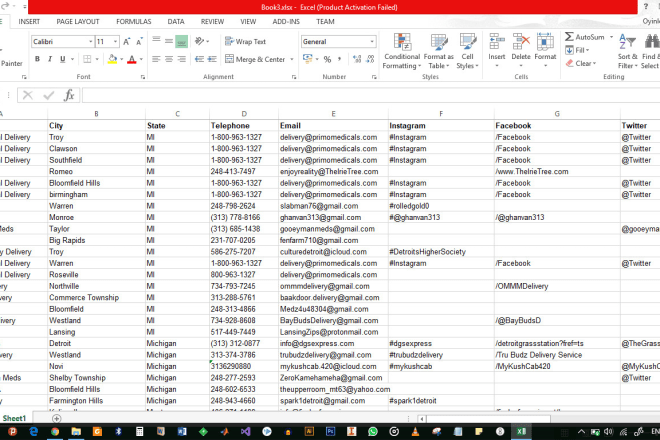Decrease decimal places
The height and width of the screenshot is (440, 660).
(x=370, y=59)
